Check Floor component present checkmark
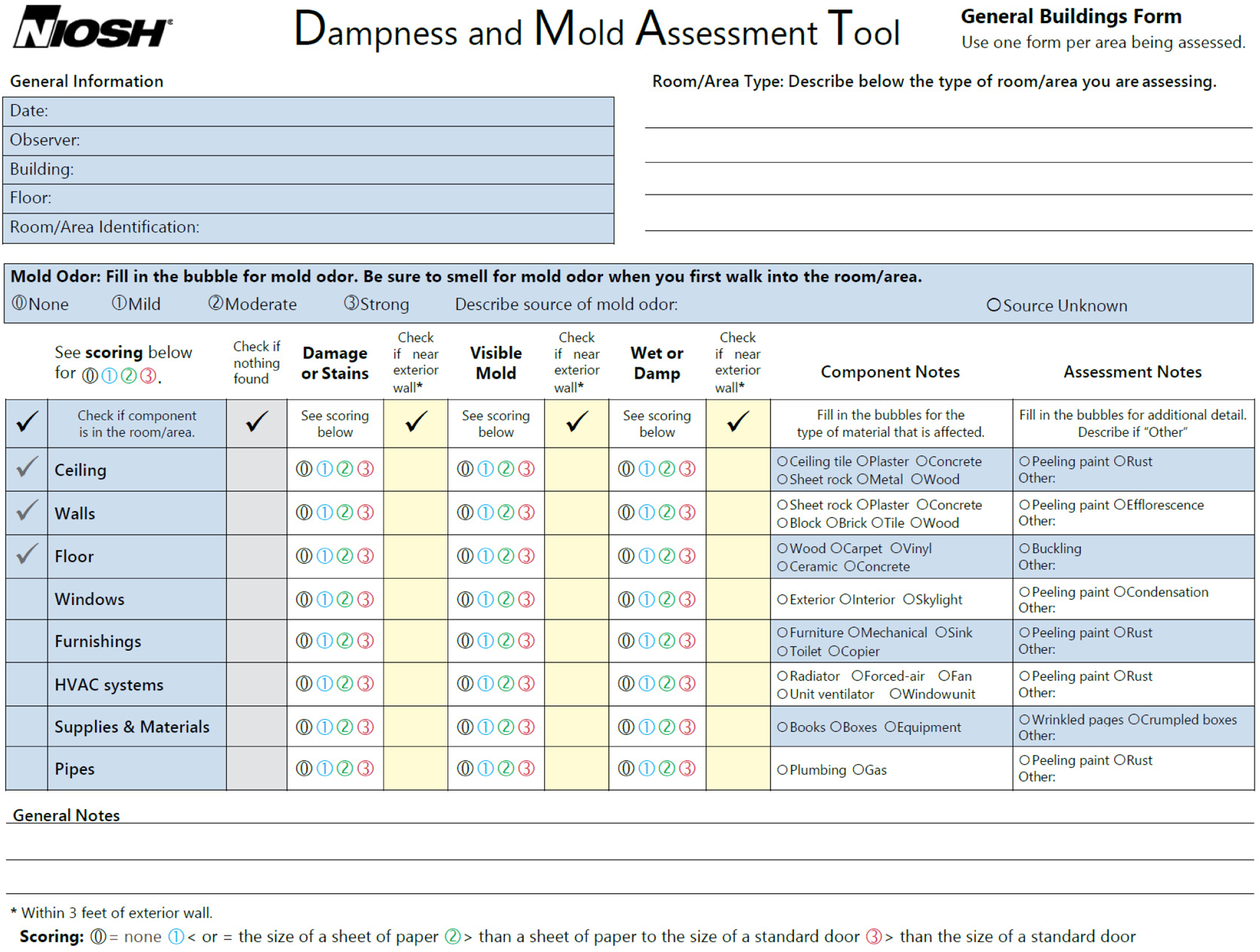1260x952 pixels. [26, 555]
